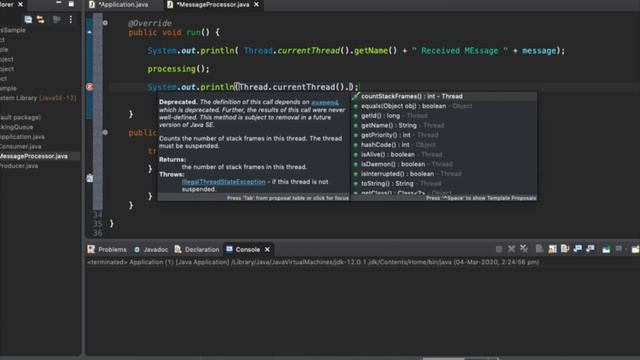The width and height of the screenshot is (640, 360).
Task: Collapse all in Package Explorer toolbar
Action: point(28,19)
